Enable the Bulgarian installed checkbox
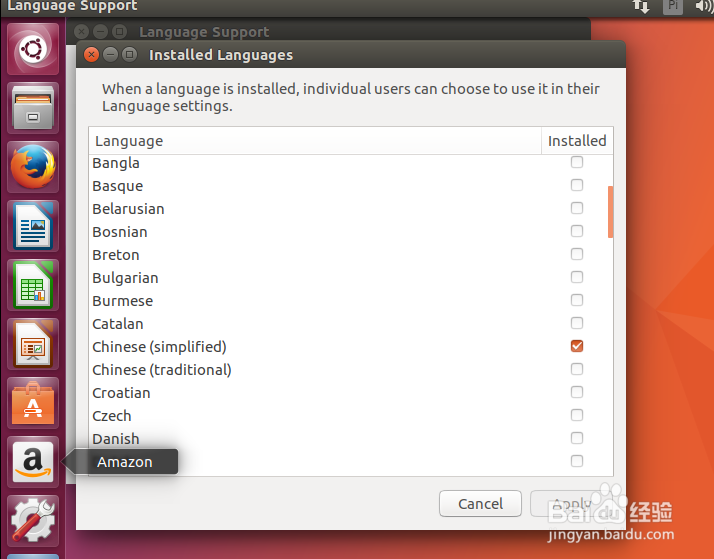The height and width of the screenshot is (559, 714). pos(577,277)
